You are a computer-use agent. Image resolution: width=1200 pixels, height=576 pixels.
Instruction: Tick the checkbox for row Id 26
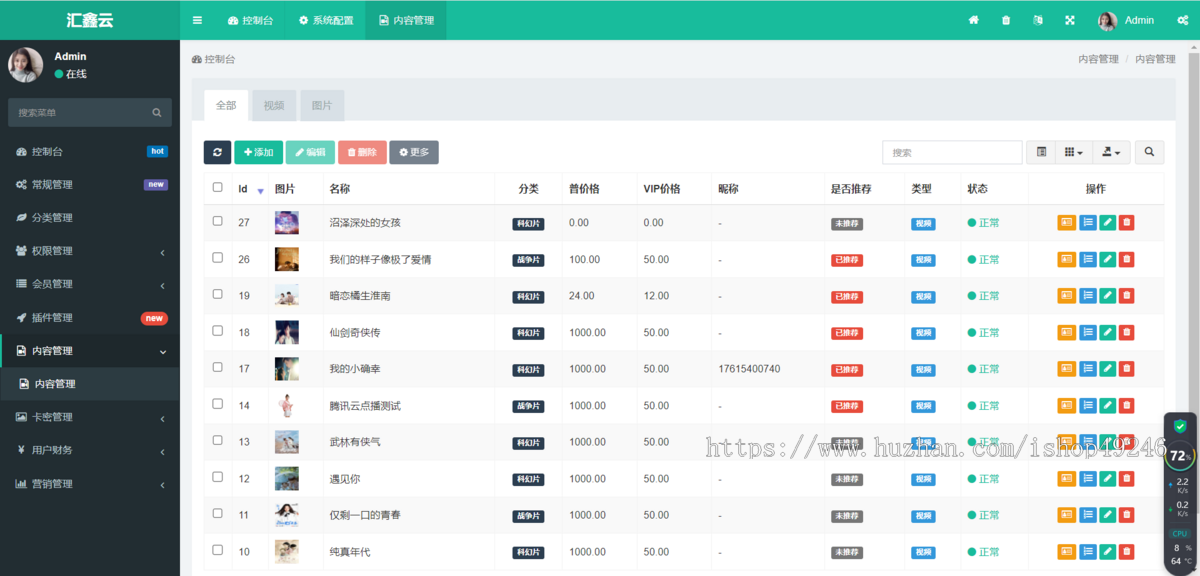pos(218,258)
